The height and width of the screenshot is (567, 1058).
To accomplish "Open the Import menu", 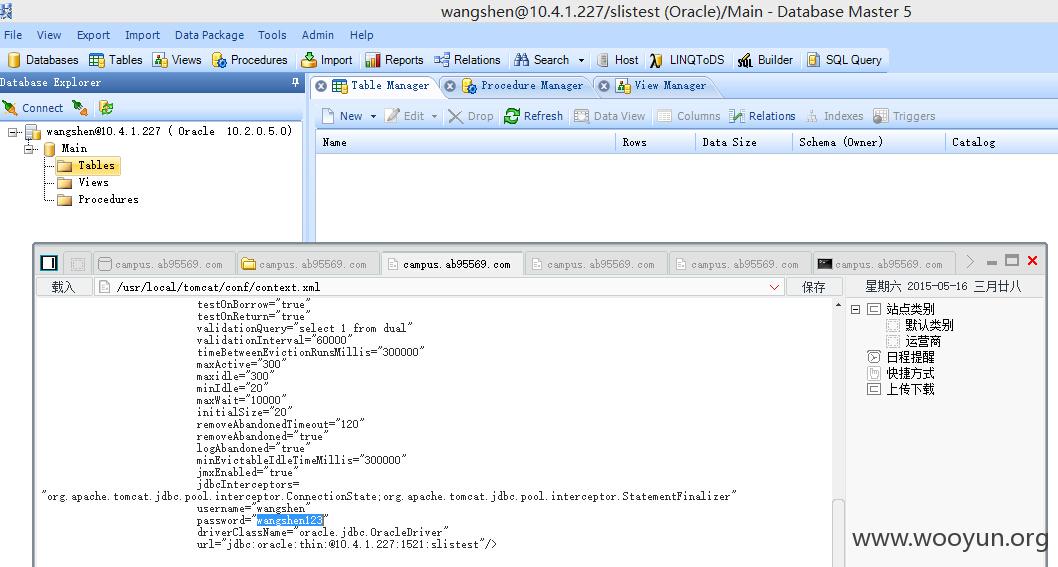I will click(x=142, y=35).
